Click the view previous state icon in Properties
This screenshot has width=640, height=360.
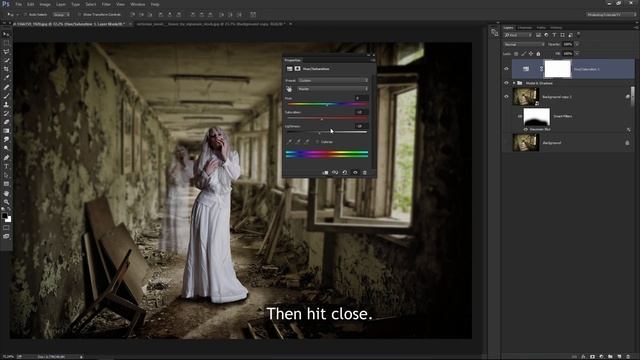click(x=335, y=173)
